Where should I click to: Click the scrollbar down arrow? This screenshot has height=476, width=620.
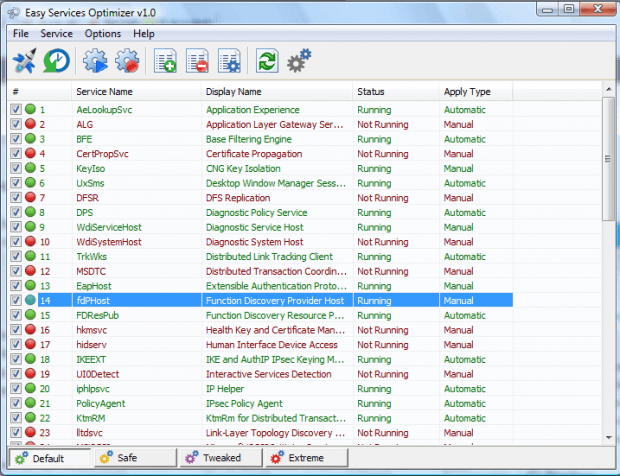[609, 438]
